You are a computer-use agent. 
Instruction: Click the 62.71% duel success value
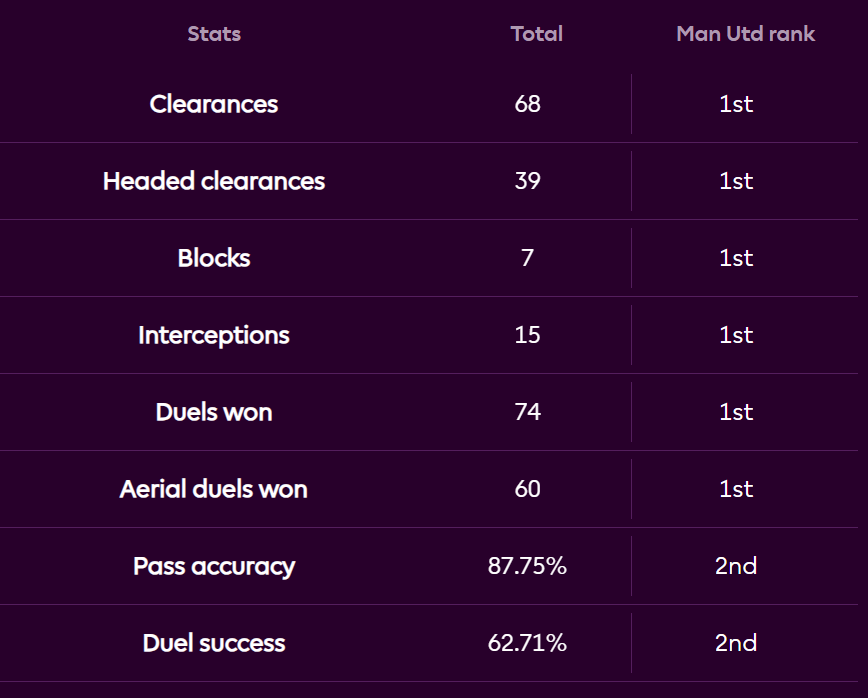[x=527, y=643]
